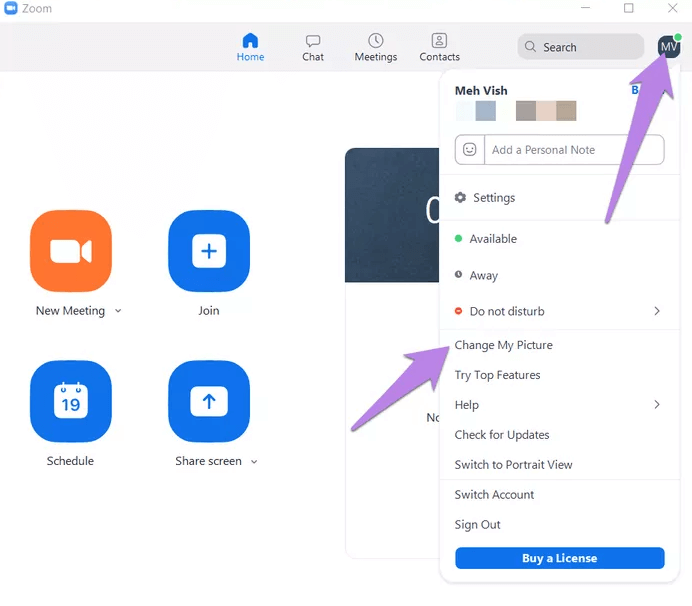Click the Settings gear icon

(460, 198)
